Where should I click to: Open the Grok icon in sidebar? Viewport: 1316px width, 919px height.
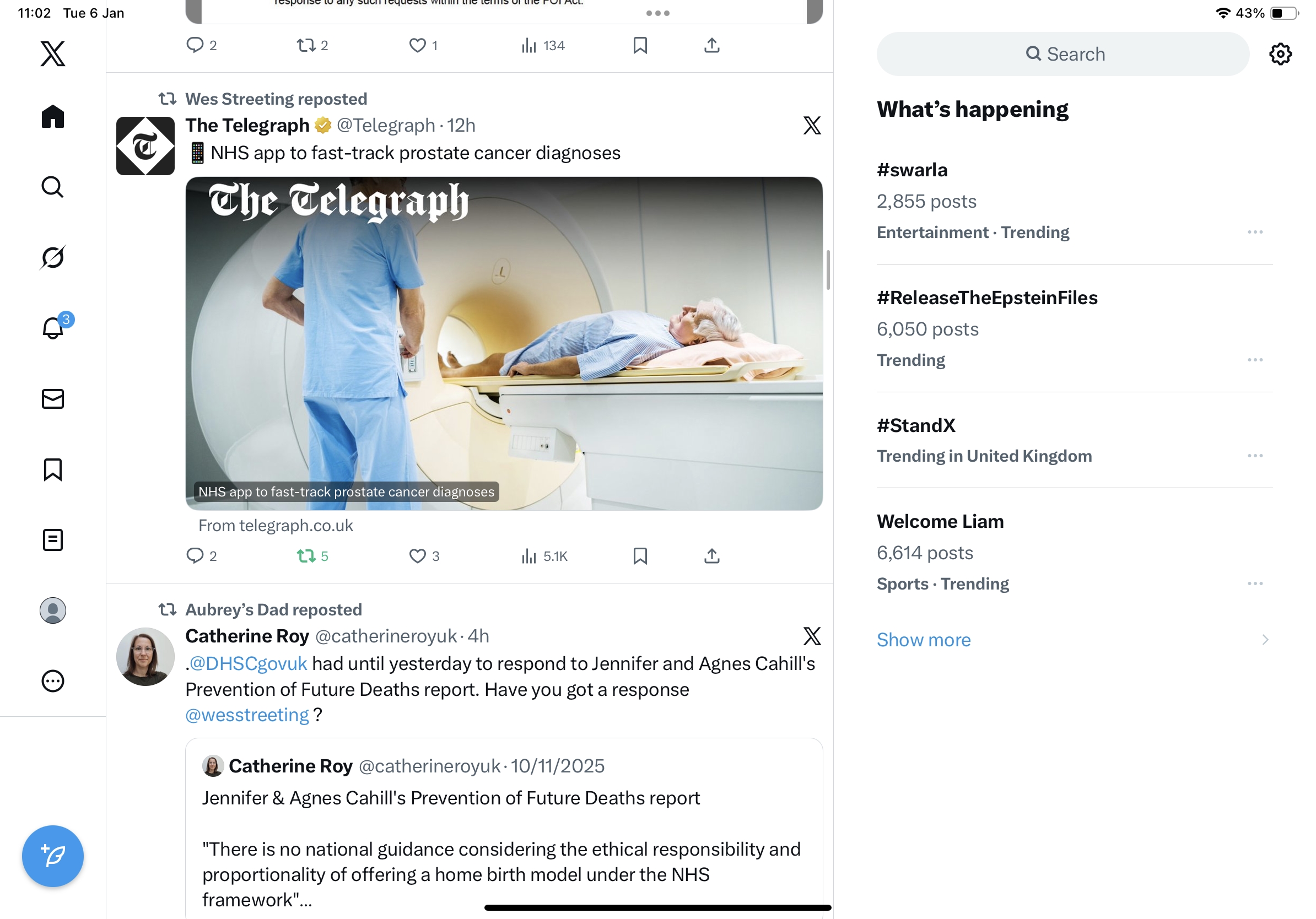point(53,257)
